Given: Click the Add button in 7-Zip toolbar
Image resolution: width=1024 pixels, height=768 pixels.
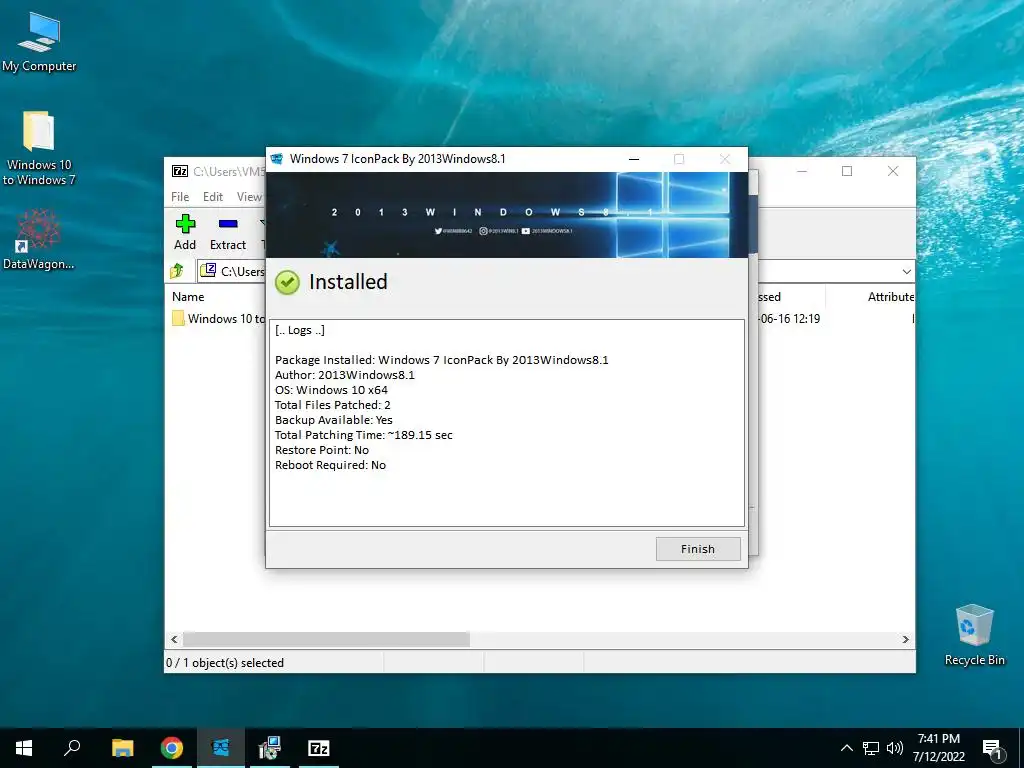Looking at the screenshot, I should tap(185, 232).
